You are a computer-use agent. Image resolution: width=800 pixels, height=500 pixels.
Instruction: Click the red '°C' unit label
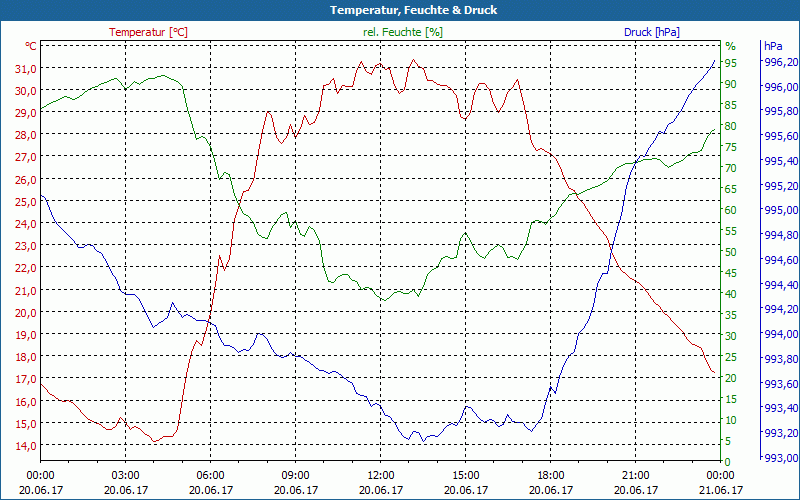(31, 46)
